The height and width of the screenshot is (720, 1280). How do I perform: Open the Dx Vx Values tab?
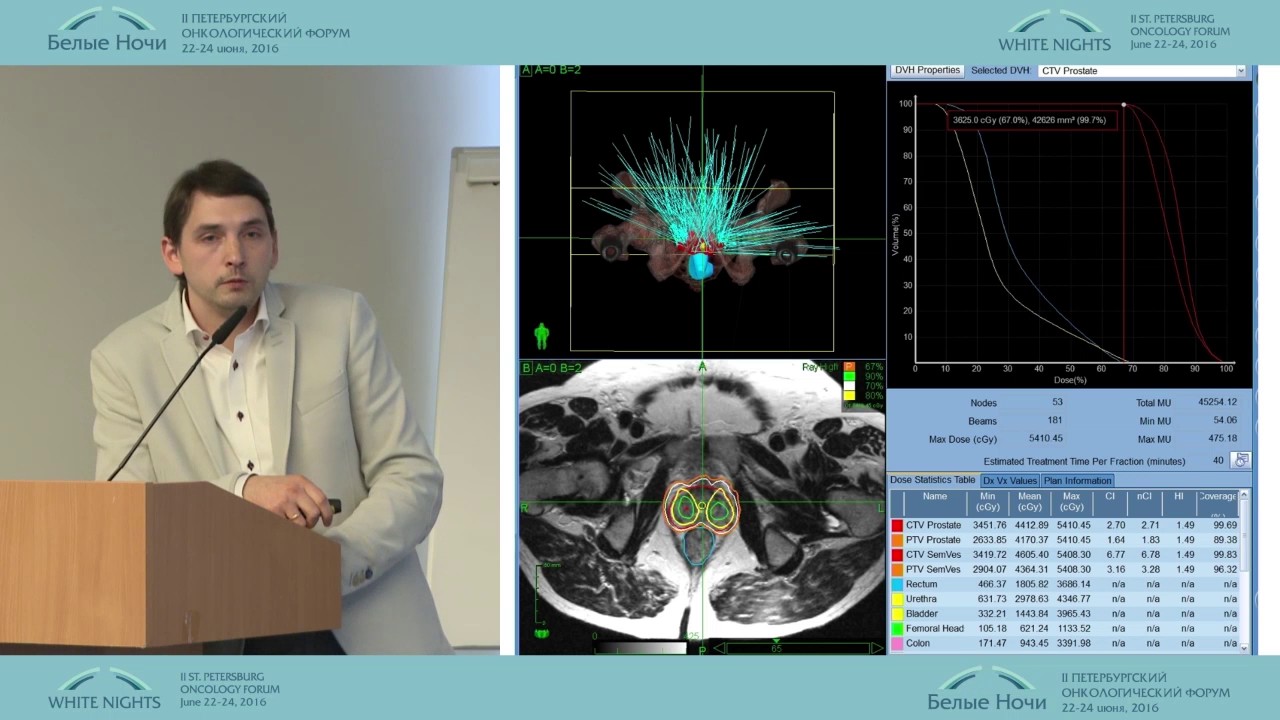coord(1009,481)
